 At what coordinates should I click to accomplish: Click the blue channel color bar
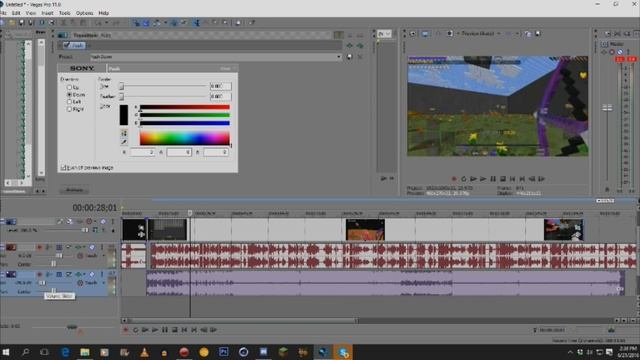[184, 123]
